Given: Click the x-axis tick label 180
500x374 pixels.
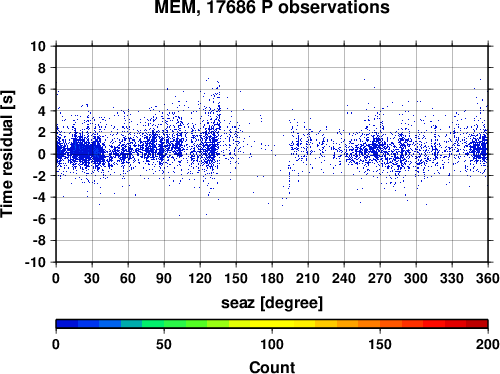Looking at the screenshot, I should point(272,278).
